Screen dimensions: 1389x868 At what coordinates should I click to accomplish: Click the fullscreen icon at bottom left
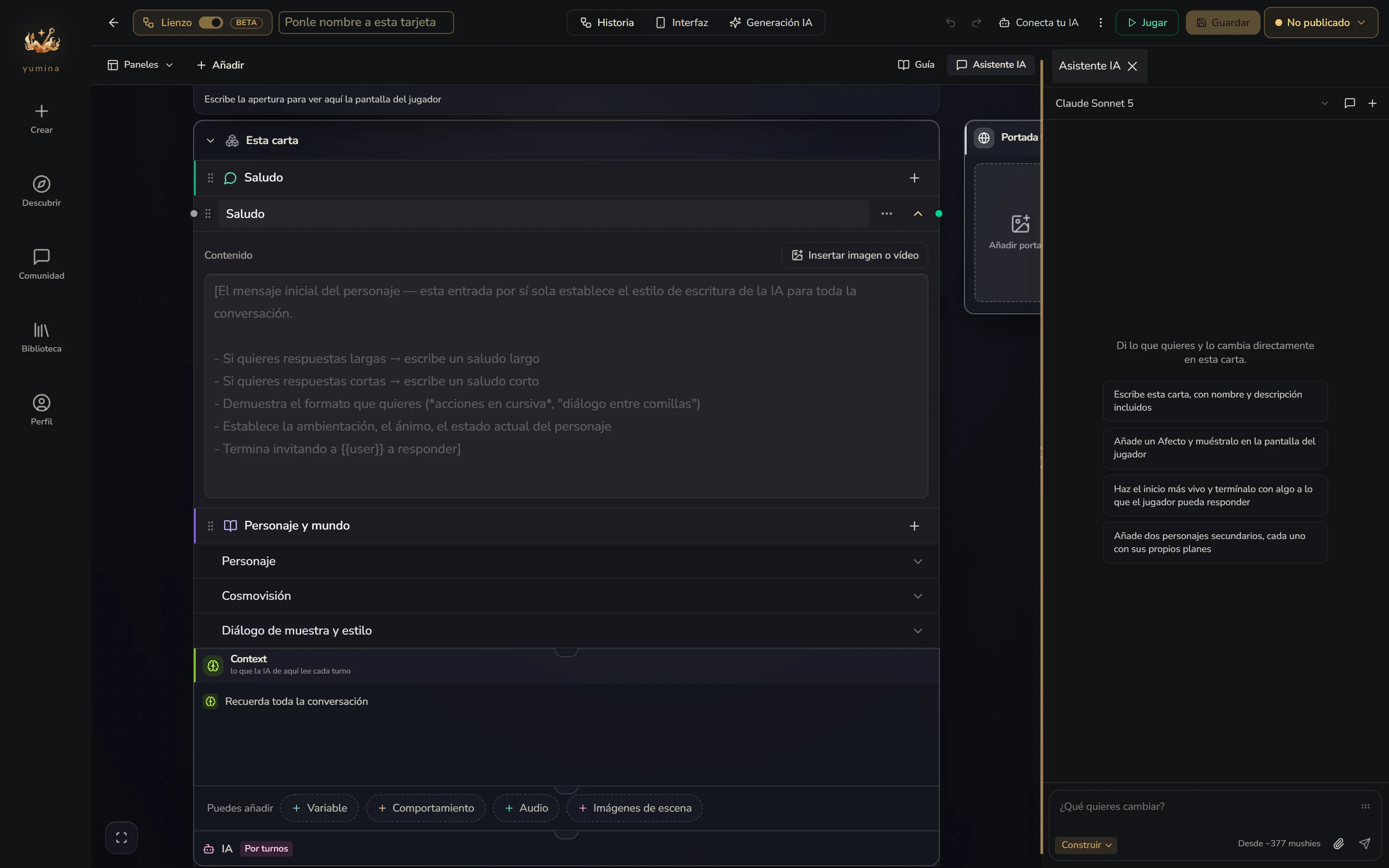[121, 837]
